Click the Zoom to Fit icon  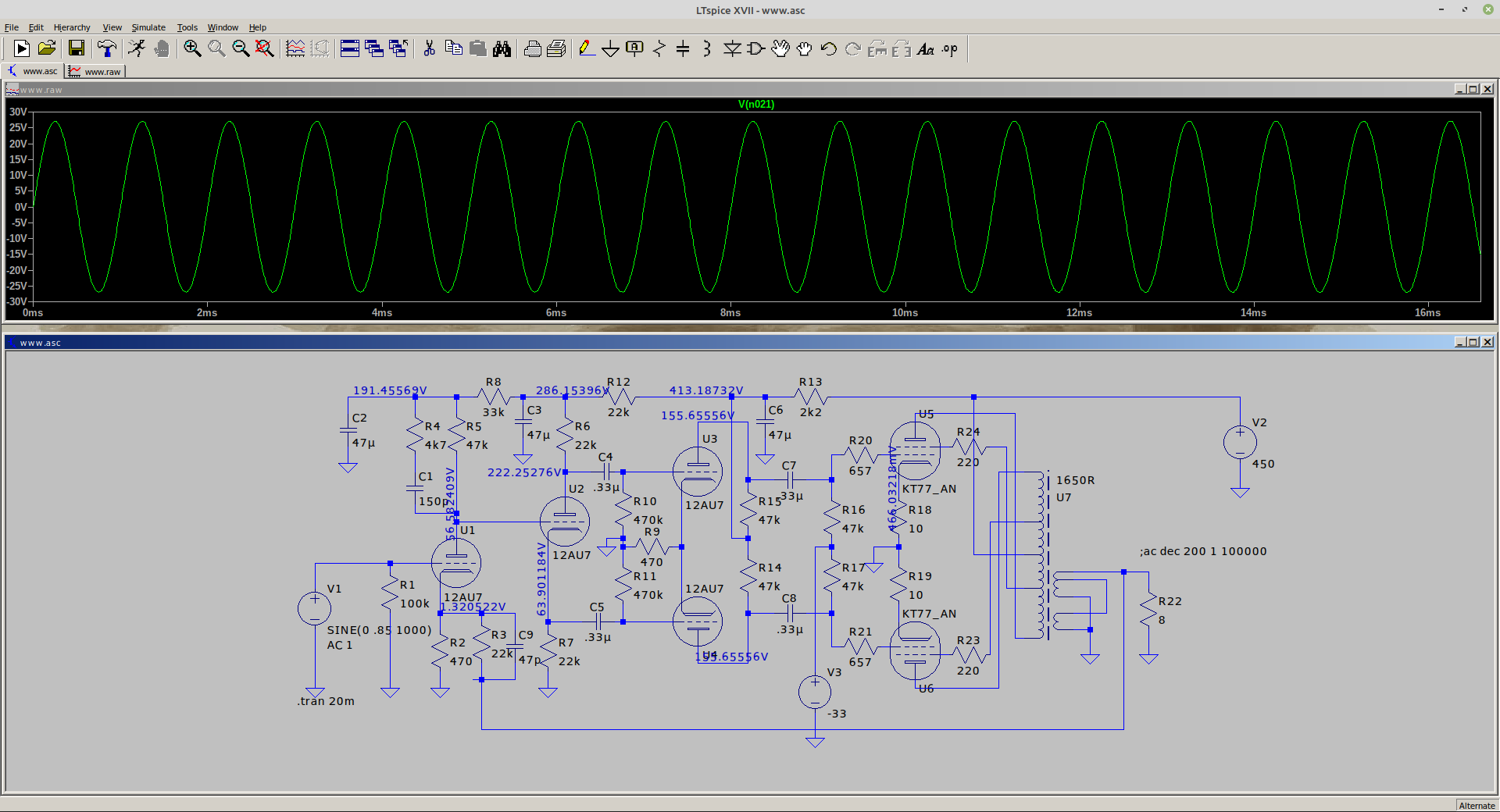point(265,48)
